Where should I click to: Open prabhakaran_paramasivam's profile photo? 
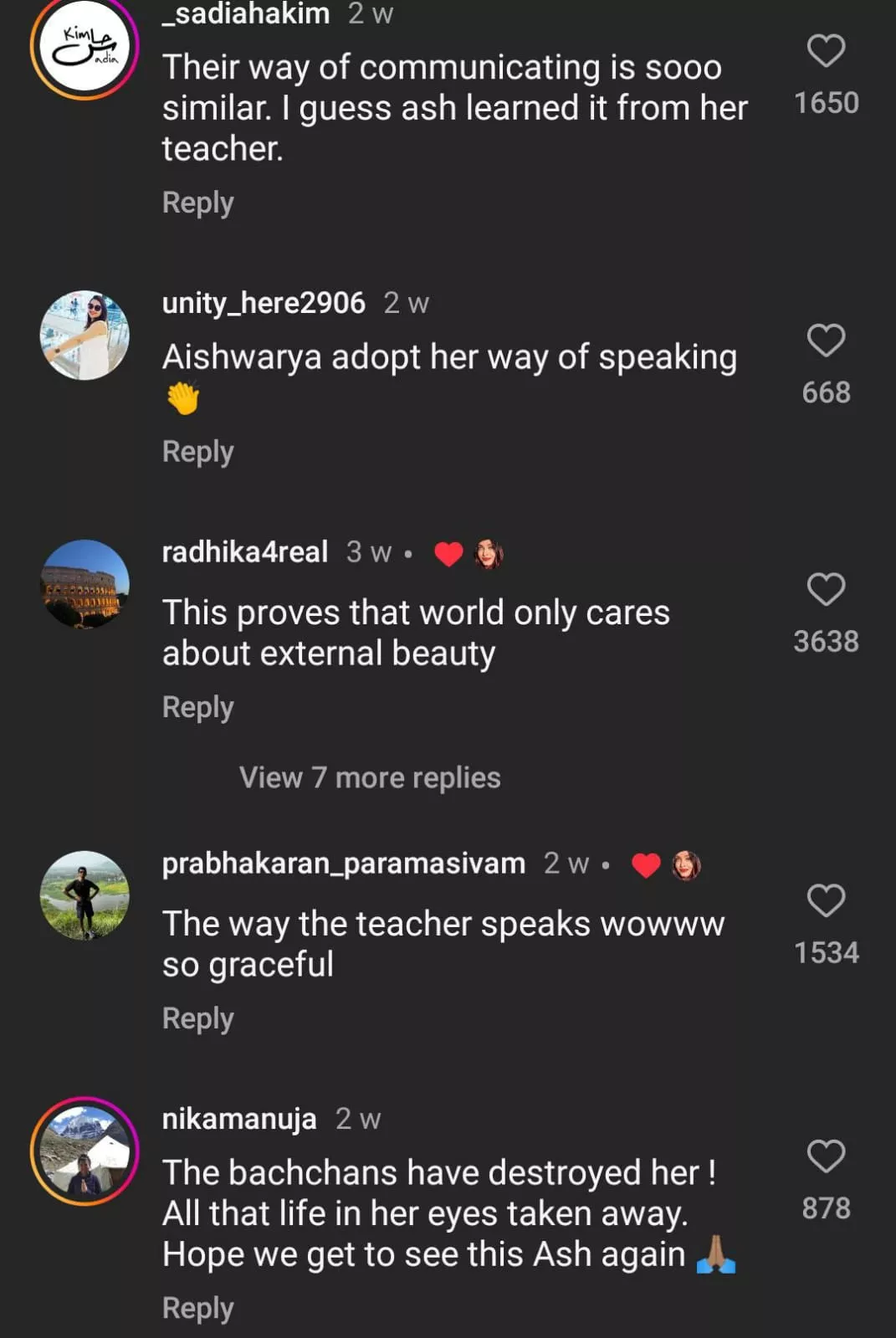pos(84,895)
